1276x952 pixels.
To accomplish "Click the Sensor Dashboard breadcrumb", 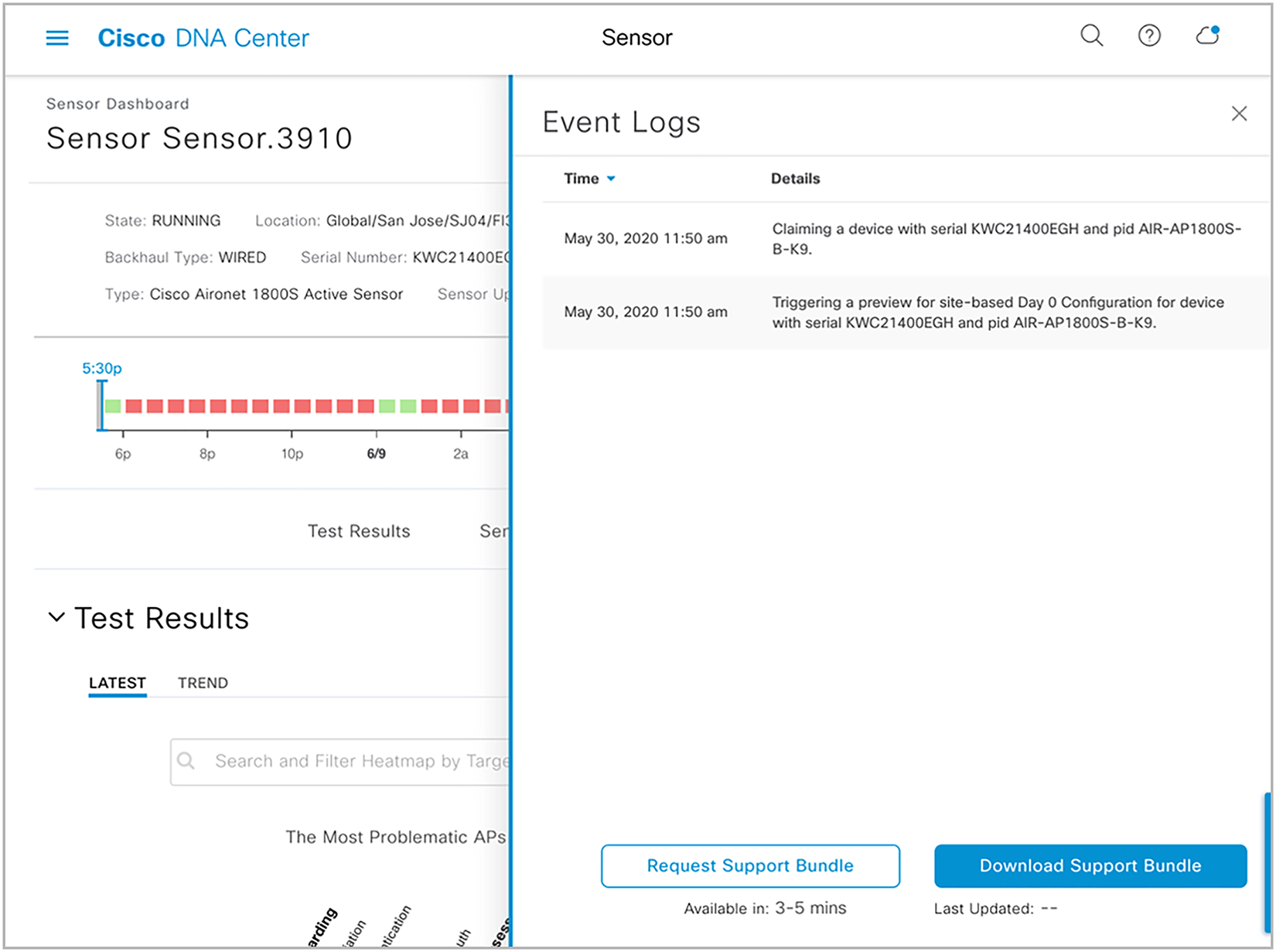I will (x=118, y=104).
